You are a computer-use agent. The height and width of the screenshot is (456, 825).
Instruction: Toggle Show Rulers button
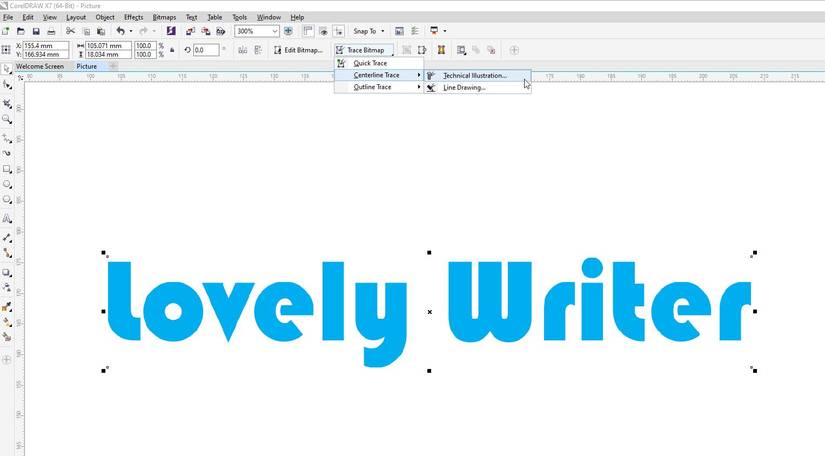point(308,31)
